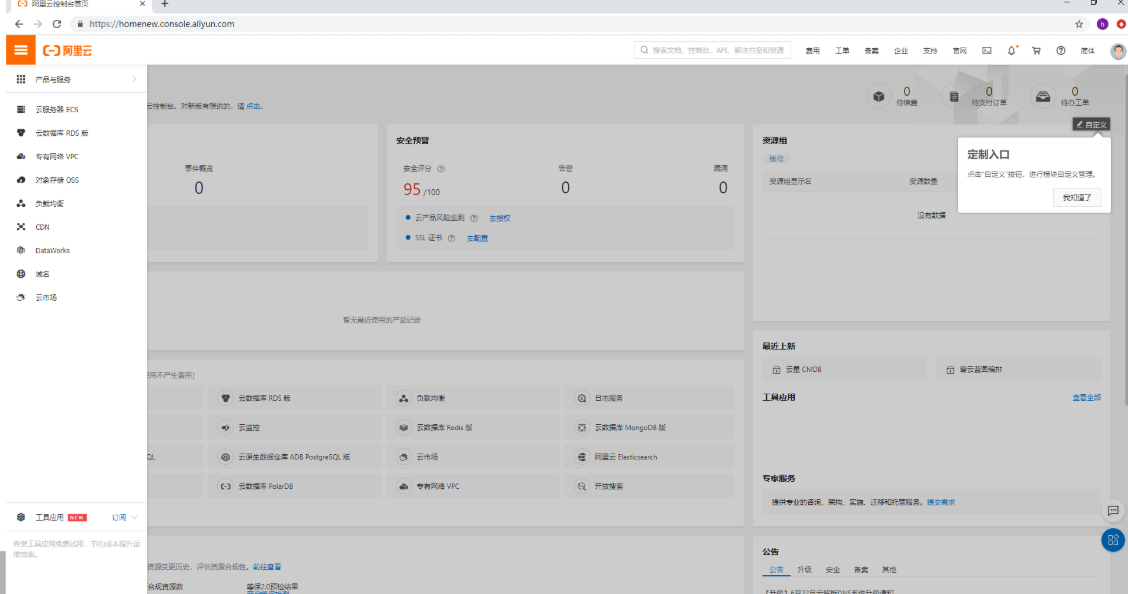1128x594 pixels.
Task: Open 开放搜索 product card
Action: point(651,486)
